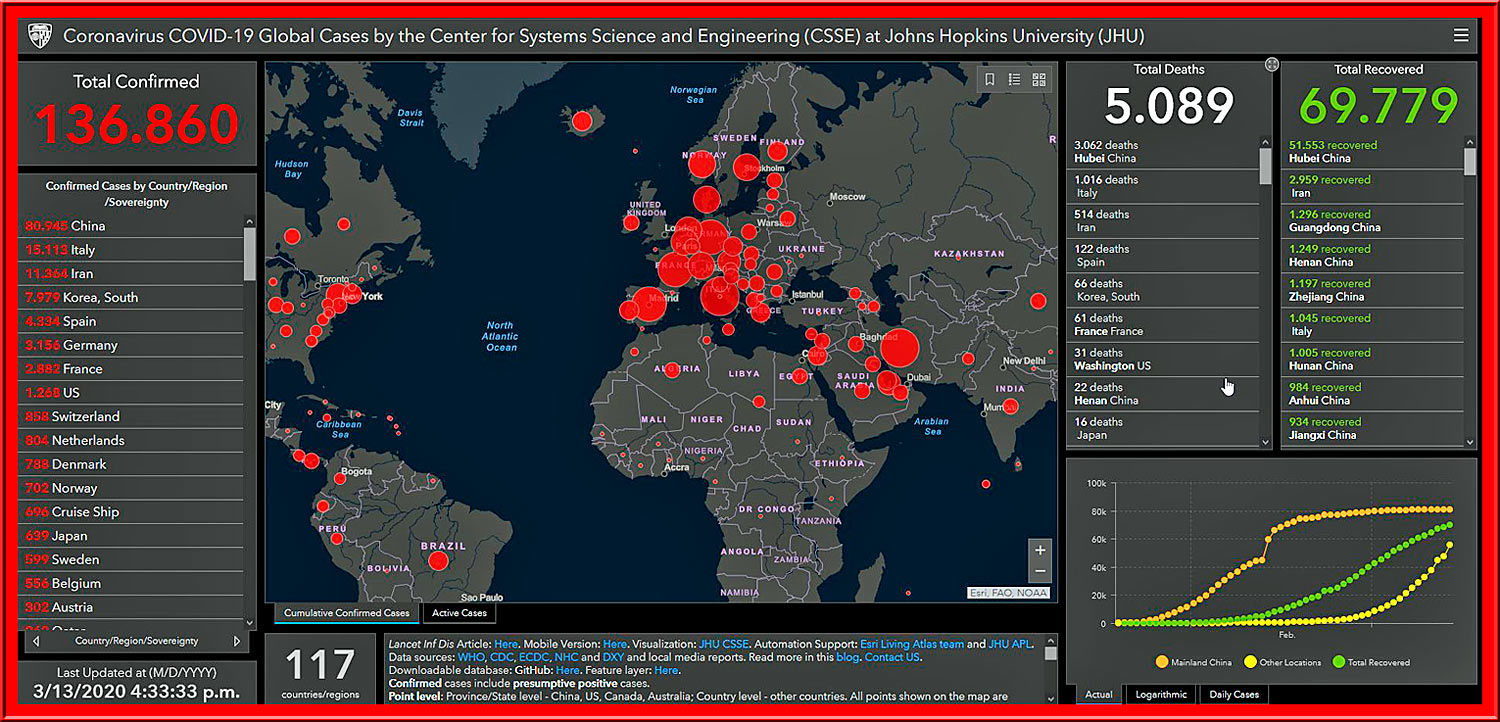Click the Contact US link
The width and height of the screenshot is (1500, 722).
(x=892, y=657)
